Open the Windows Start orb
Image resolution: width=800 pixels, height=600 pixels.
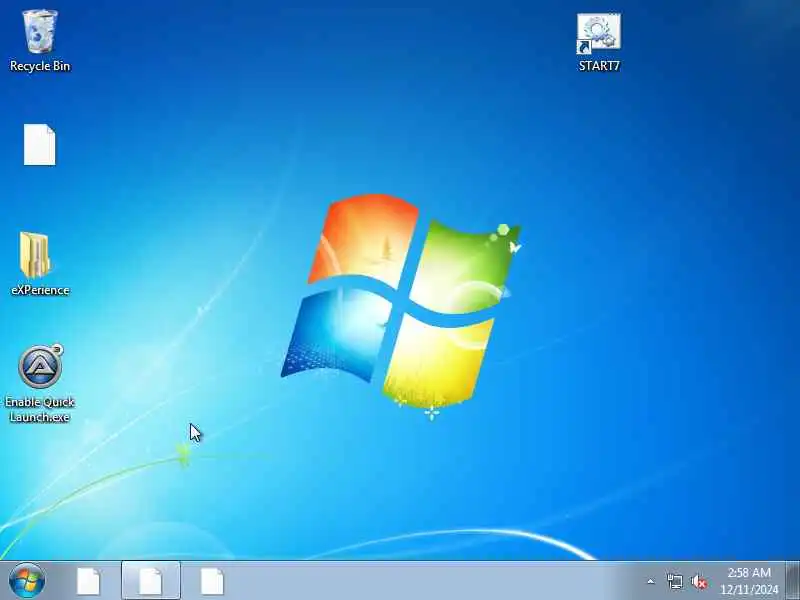[27, 581]
